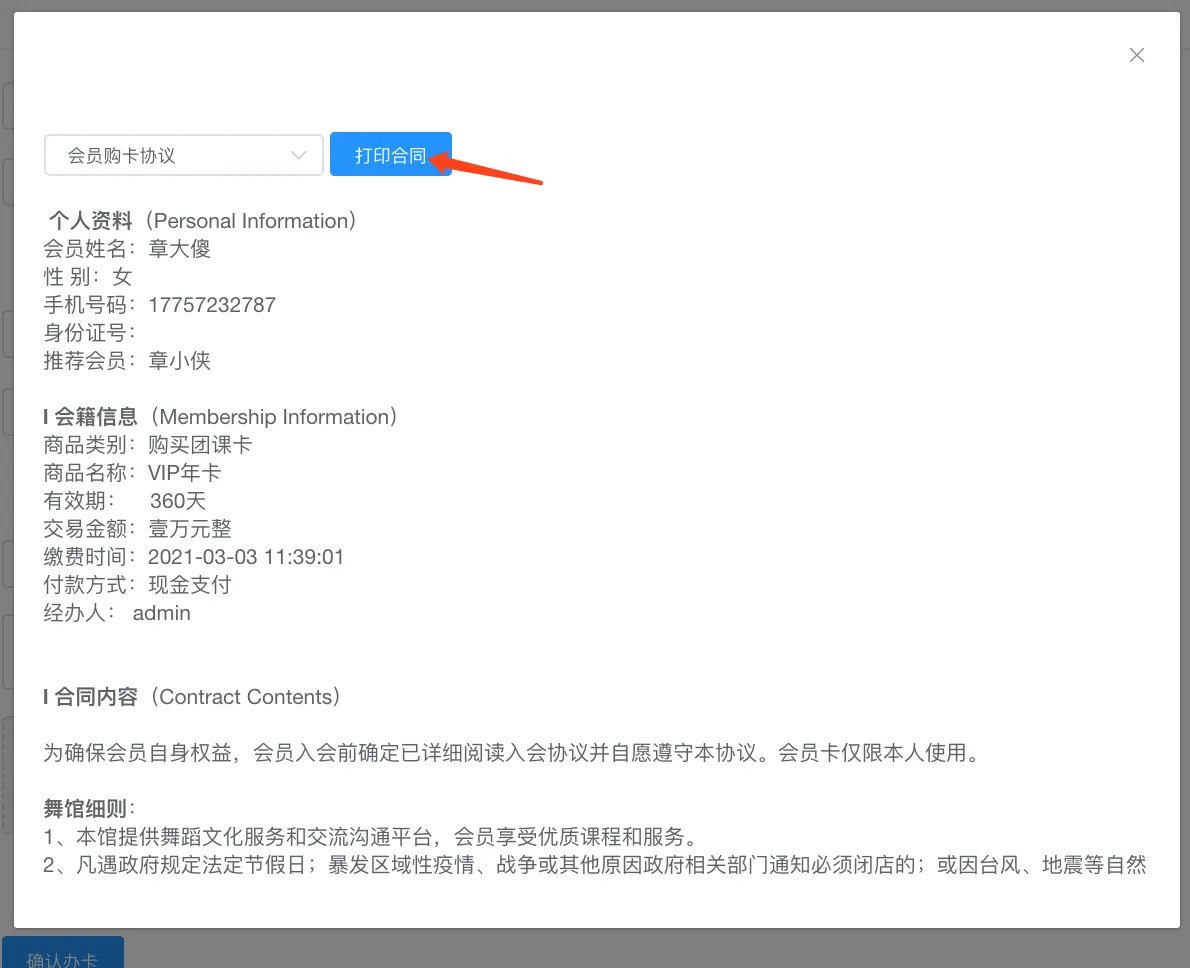The image size is (1190, 968).
Task: Click the 确认办卡 button below the dialog
Action: point(63,957)
